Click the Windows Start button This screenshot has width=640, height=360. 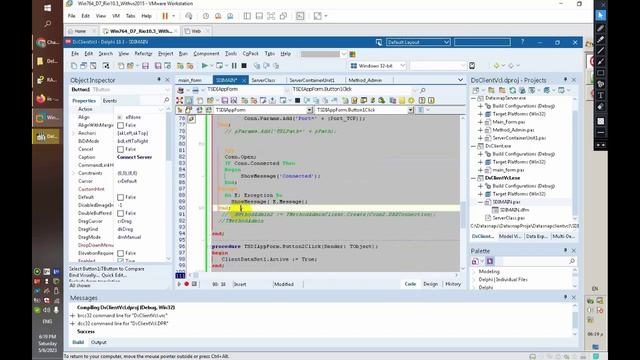[x=47, y=8]
